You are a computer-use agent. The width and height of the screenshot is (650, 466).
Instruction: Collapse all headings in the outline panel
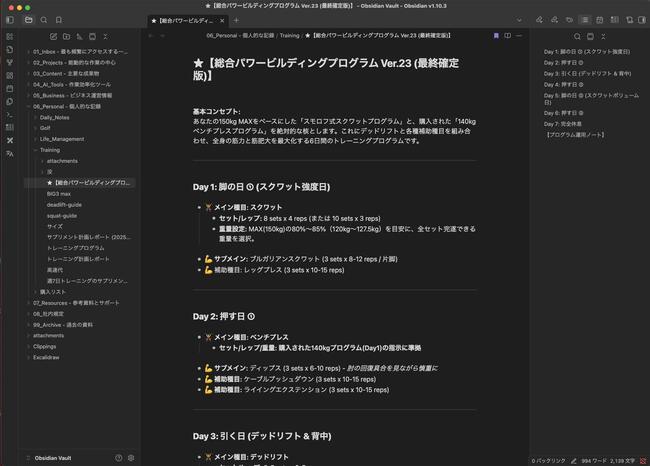coord(603,36)
